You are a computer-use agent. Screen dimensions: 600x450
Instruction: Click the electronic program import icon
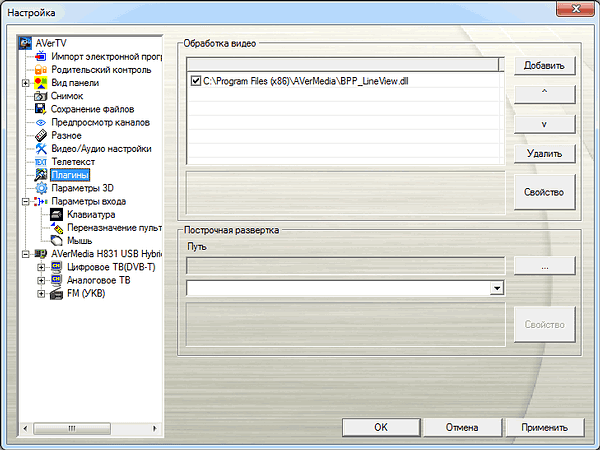(x=41, y=57)
